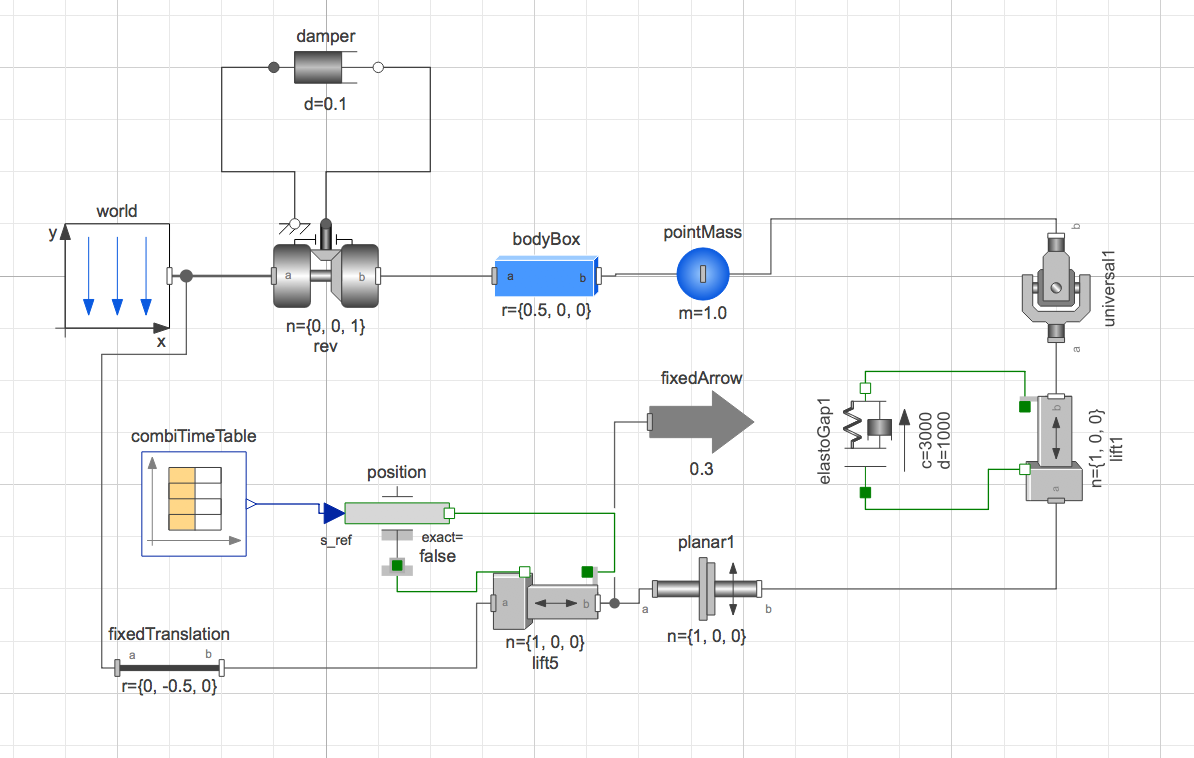Click the lift5 prismatic joint
1194x758 pixels.
545,601
